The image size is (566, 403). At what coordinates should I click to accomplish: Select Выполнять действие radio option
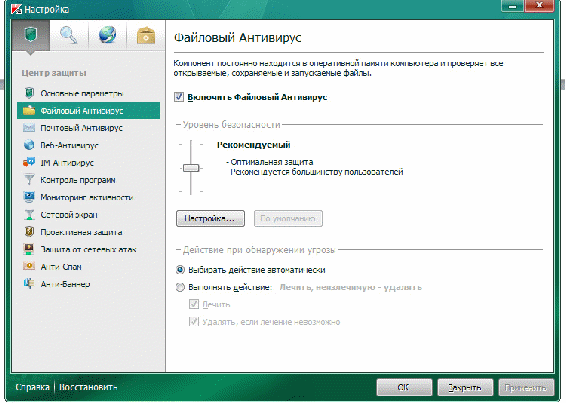[x=180, y=287]
